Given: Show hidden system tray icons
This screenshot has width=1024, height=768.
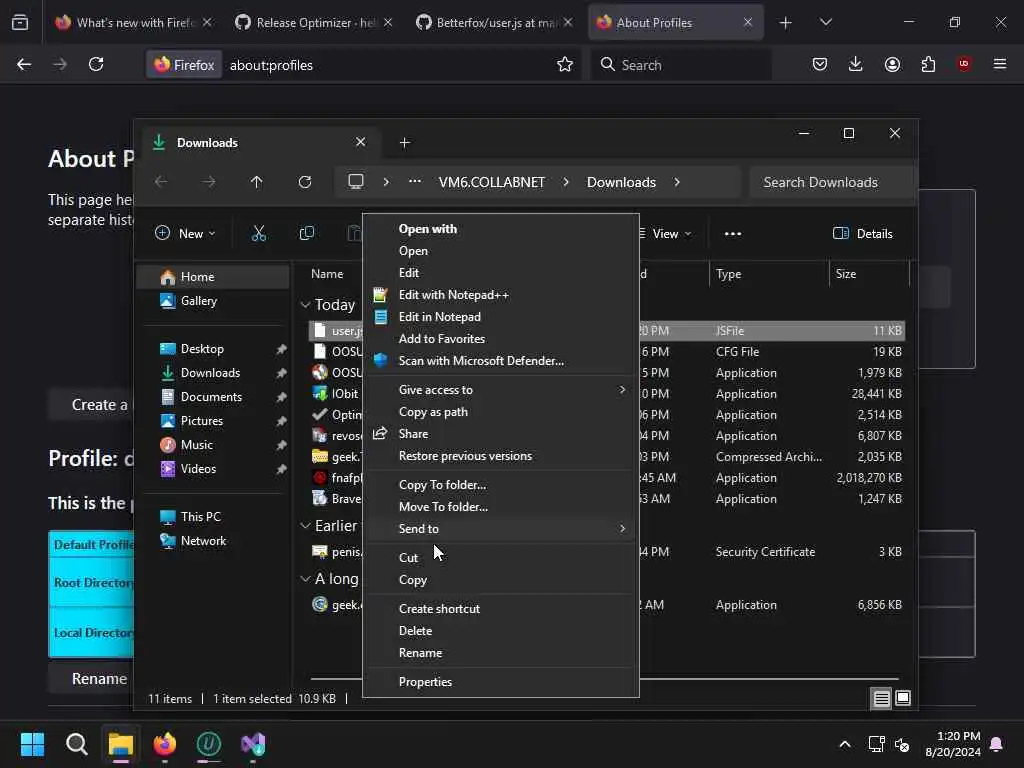Looking at the screenshot, I should tap(844, 744).
